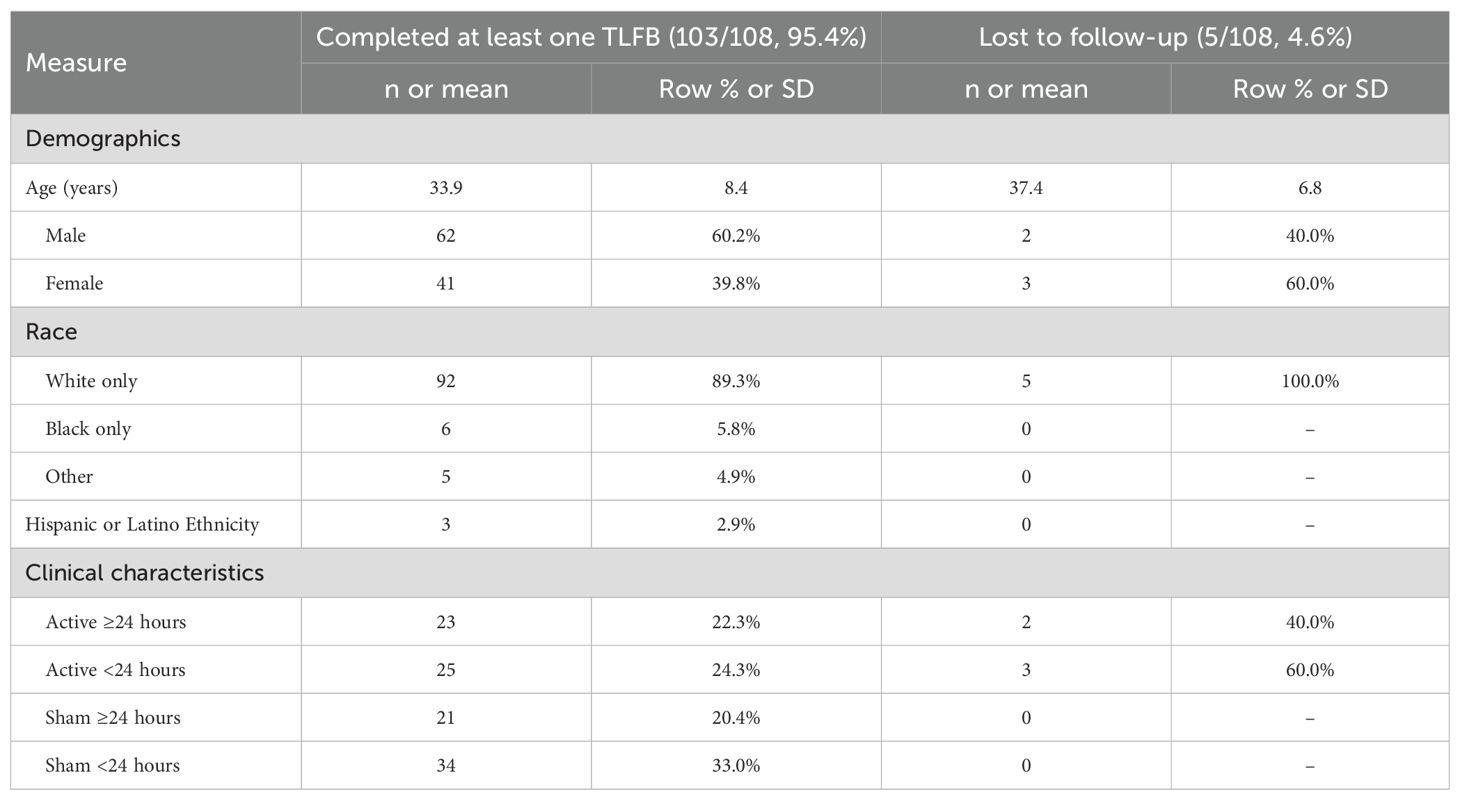Click the 'Age (years)' row label

[72, 188]
